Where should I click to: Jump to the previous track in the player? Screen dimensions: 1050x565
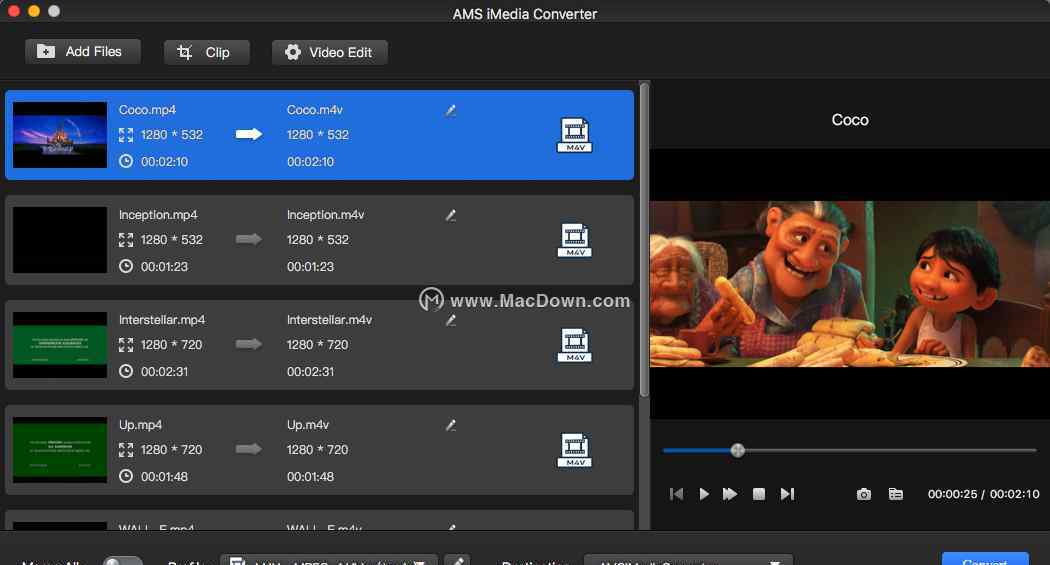(x=676, y=494)
